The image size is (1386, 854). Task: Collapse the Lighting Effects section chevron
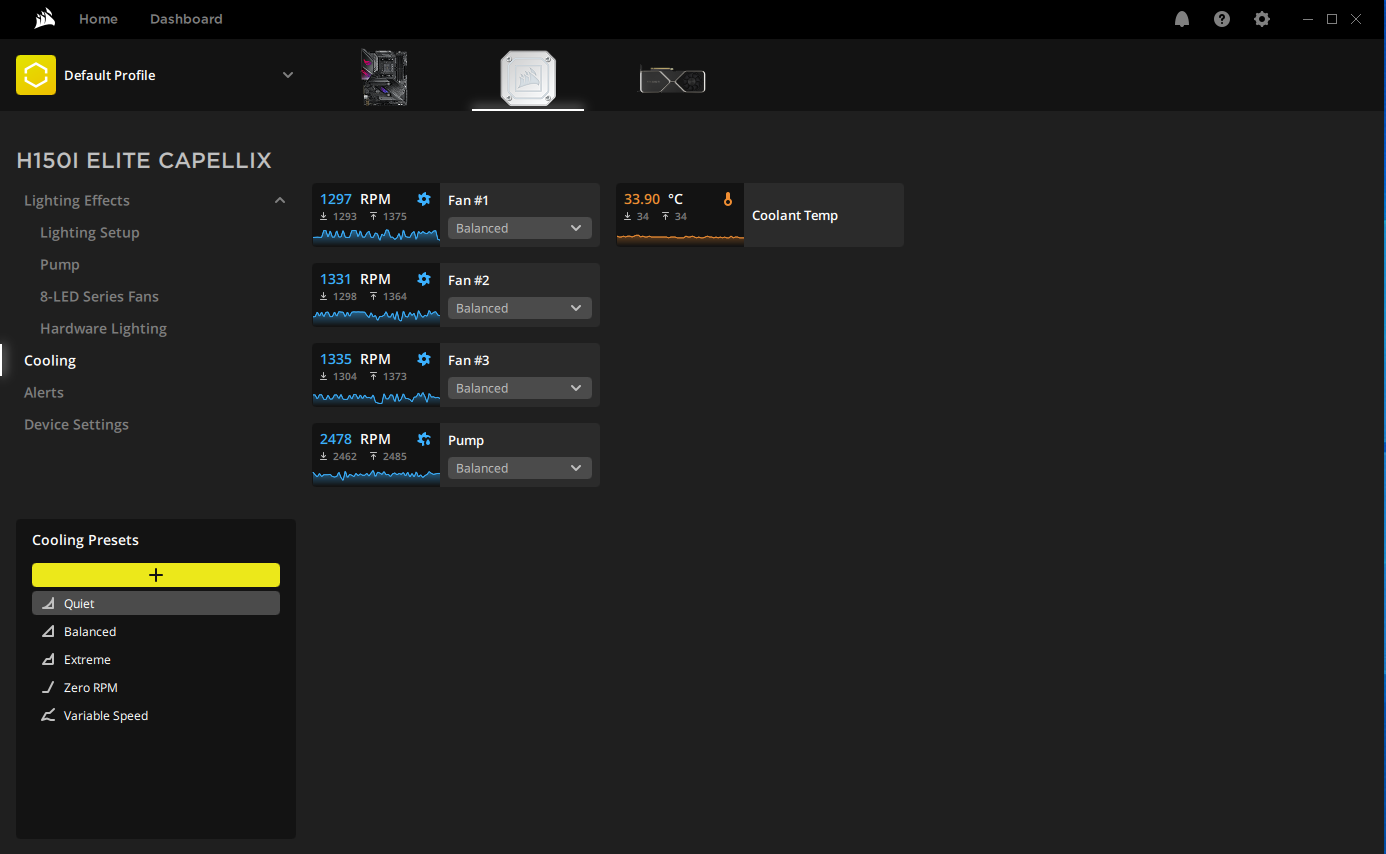click(280, 201)
